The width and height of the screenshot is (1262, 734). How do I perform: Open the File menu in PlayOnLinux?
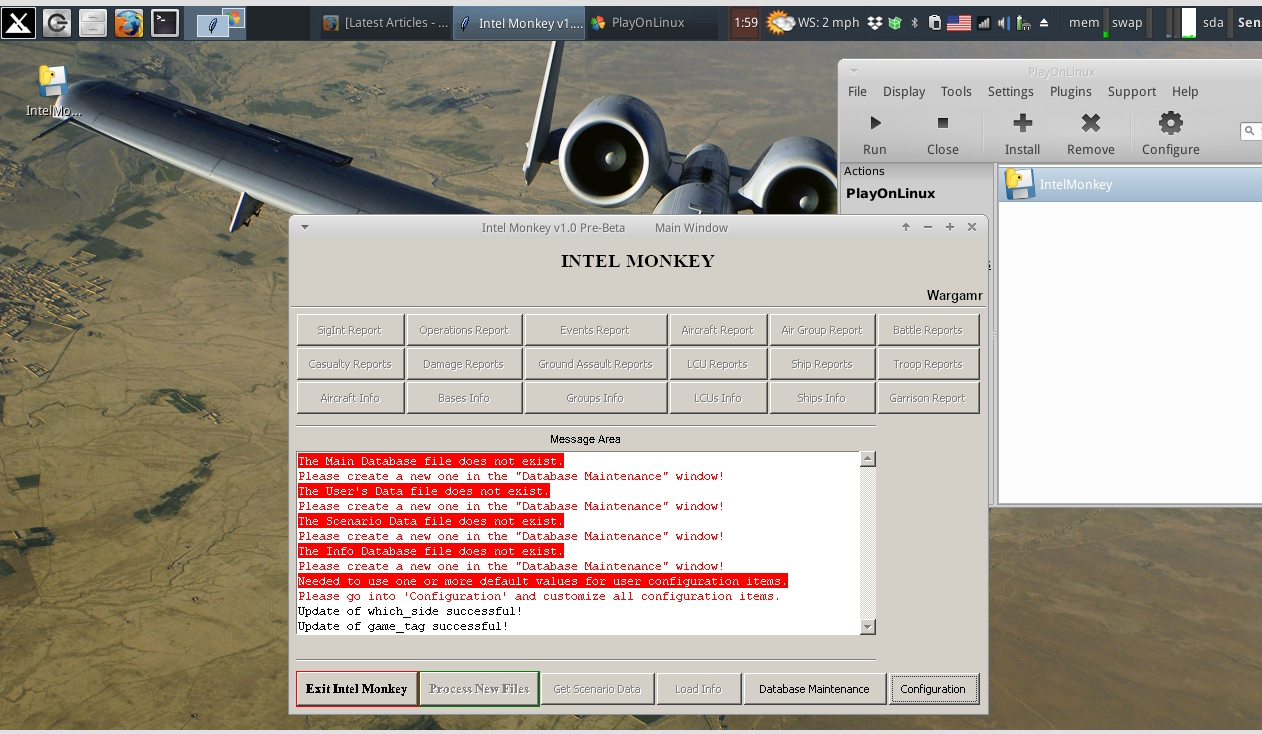coord(857,91)
